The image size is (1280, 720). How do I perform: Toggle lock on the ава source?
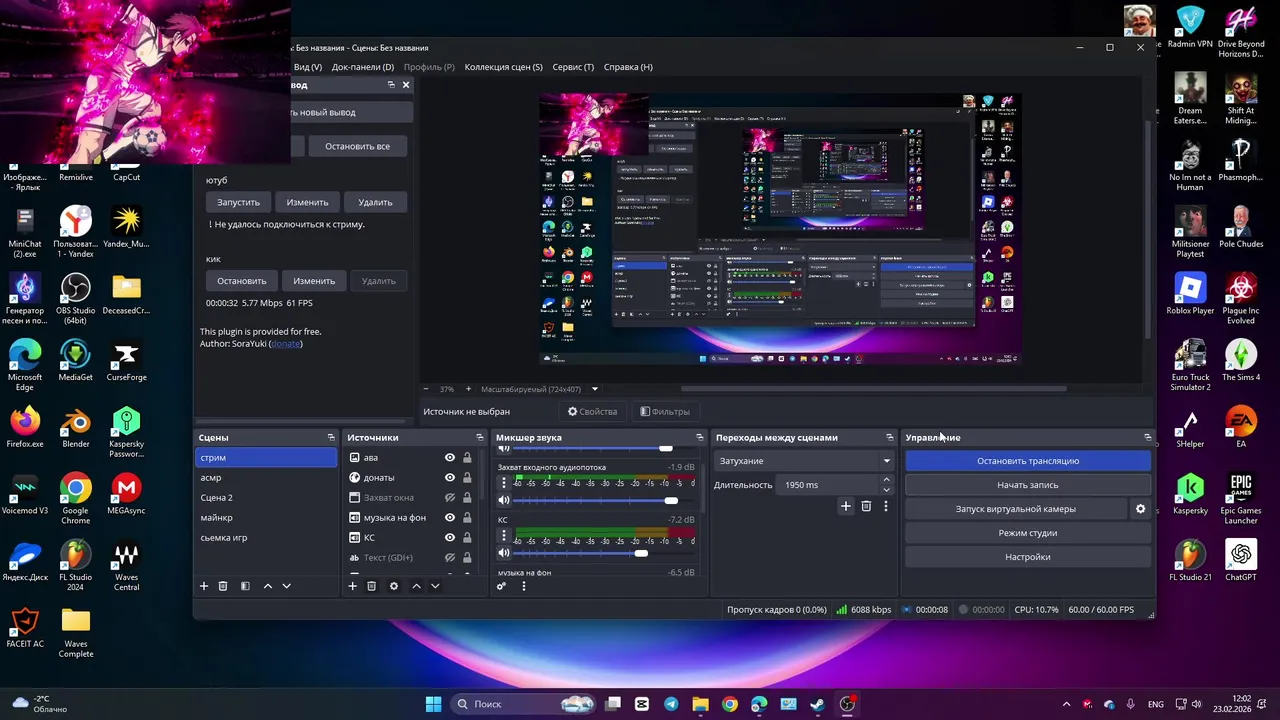(467, 458)
